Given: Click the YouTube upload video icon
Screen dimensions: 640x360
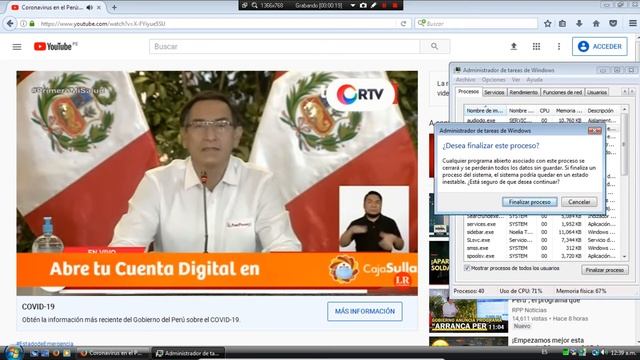Looking at the screenshot, I should coord(514,47).
